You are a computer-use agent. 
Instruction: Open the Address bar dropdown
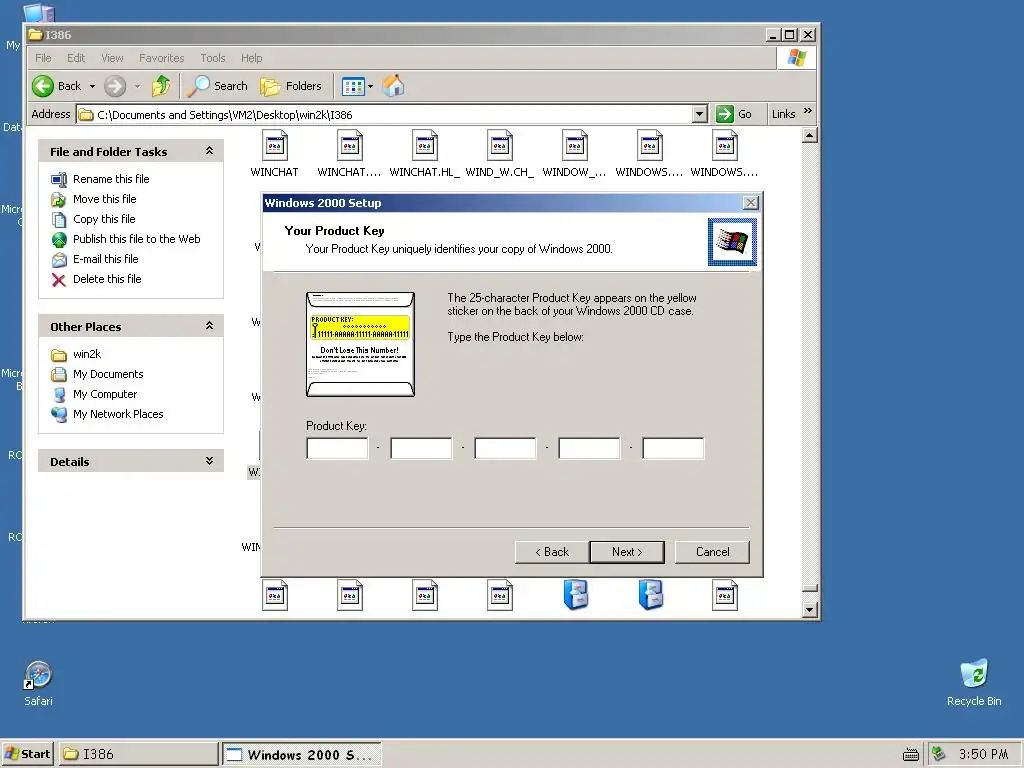(699, 114)
